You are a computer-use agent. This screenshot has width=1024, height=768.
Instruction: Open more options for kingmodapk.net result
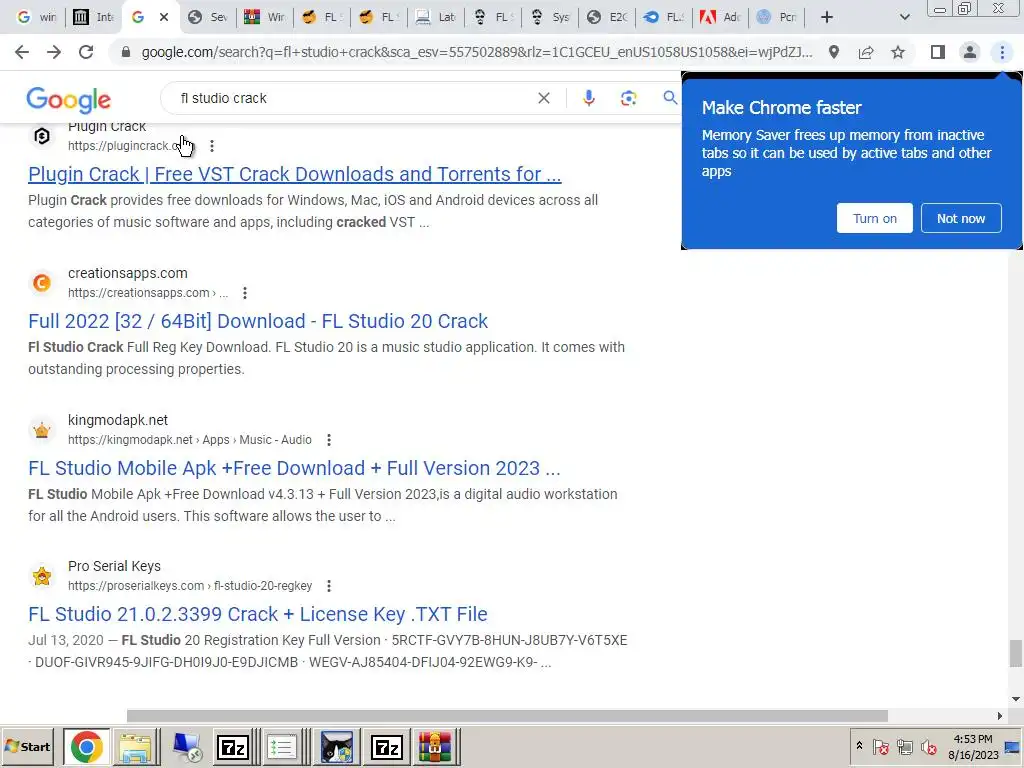tap(328, 440)
